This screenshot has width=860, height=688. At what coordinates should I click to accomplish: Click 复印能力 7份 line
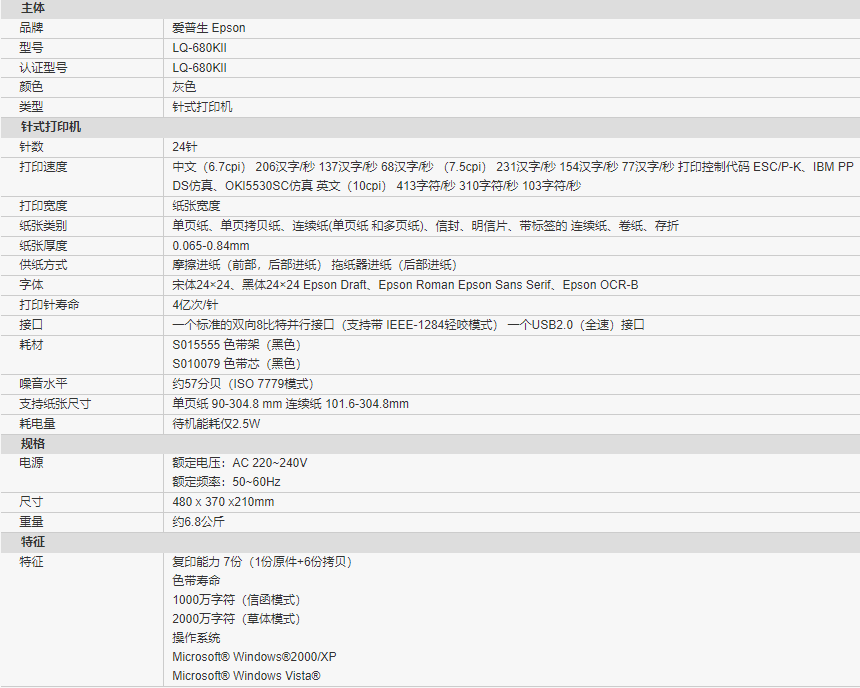[262, 562]
